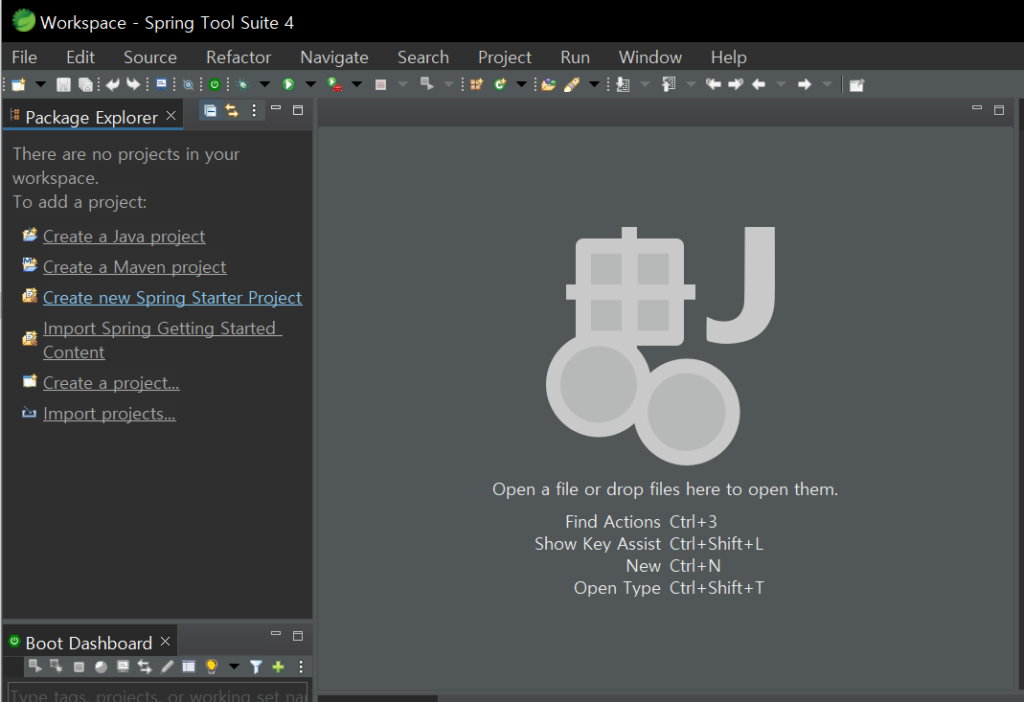Click the Import projects... link

click(109, 414)
